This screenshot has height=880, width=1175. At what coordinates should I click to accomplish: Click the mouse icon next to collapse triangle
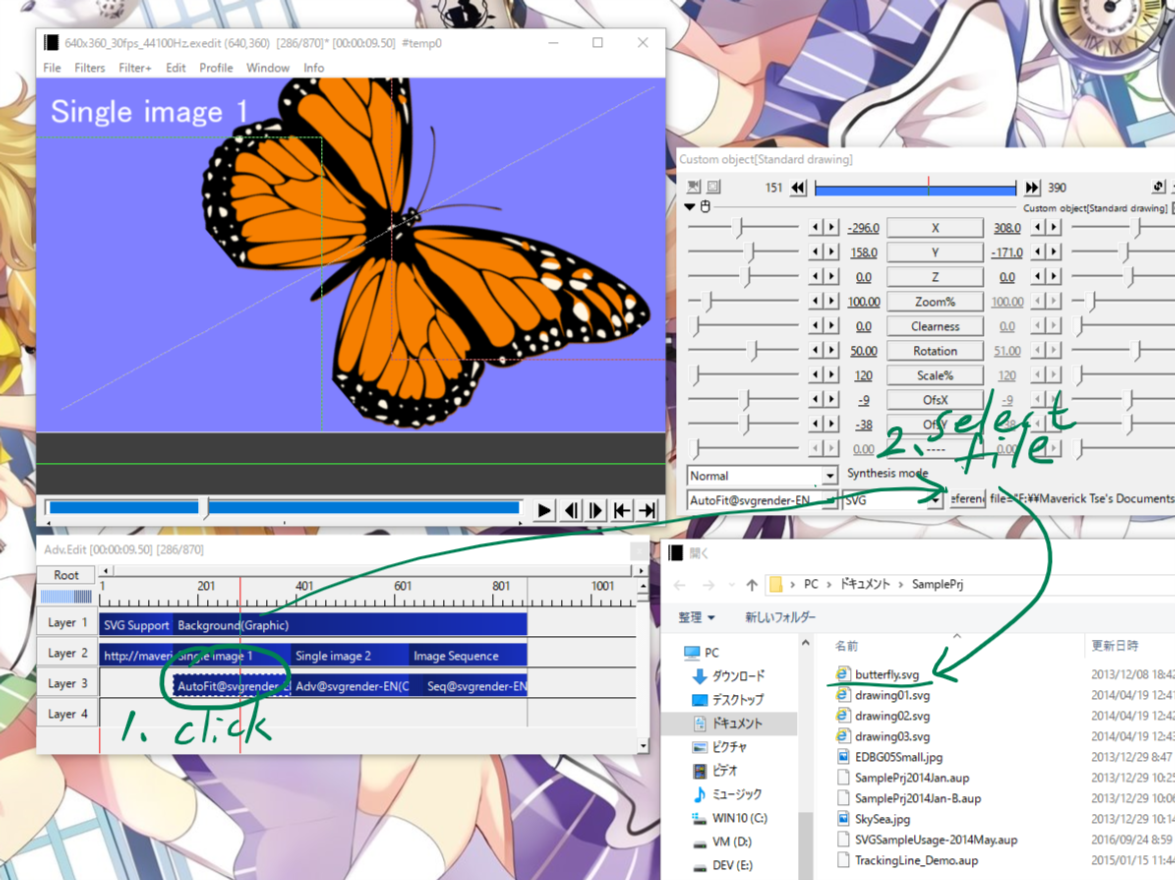tap(705, 206)
